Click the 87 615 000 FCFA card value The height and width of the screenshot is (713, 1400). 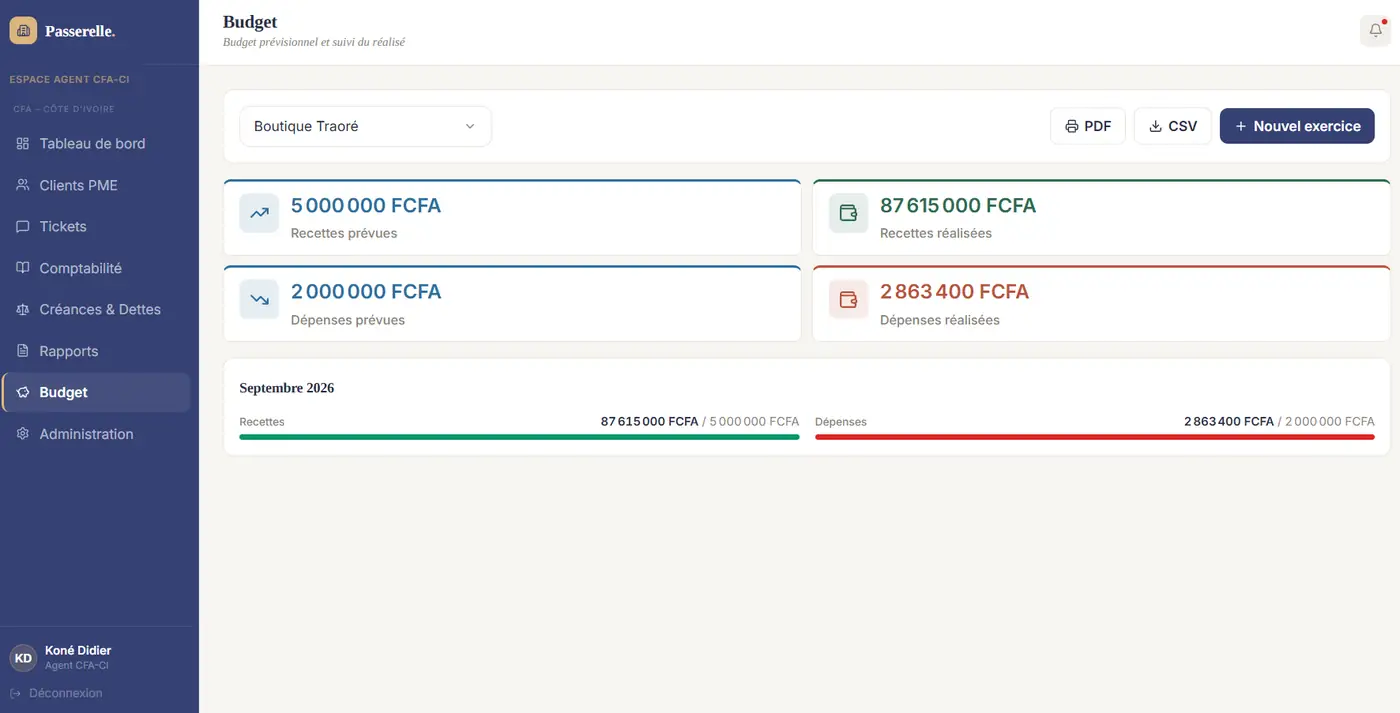coord(958,206)
